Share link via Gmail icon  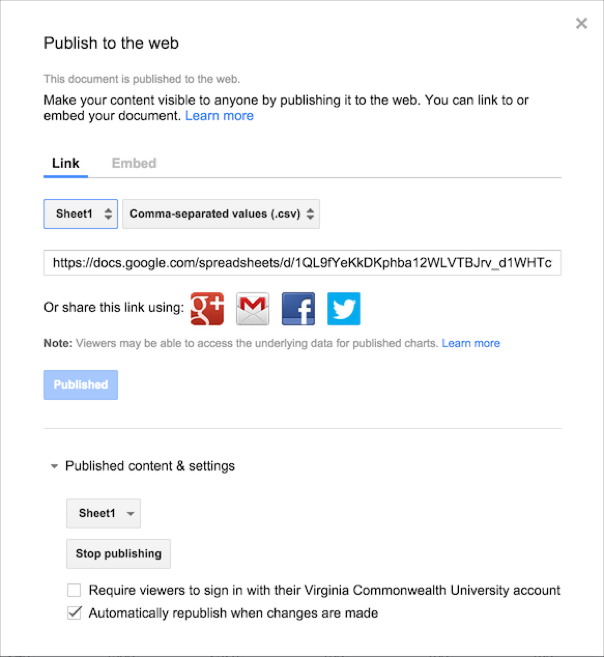coord(253,309)
